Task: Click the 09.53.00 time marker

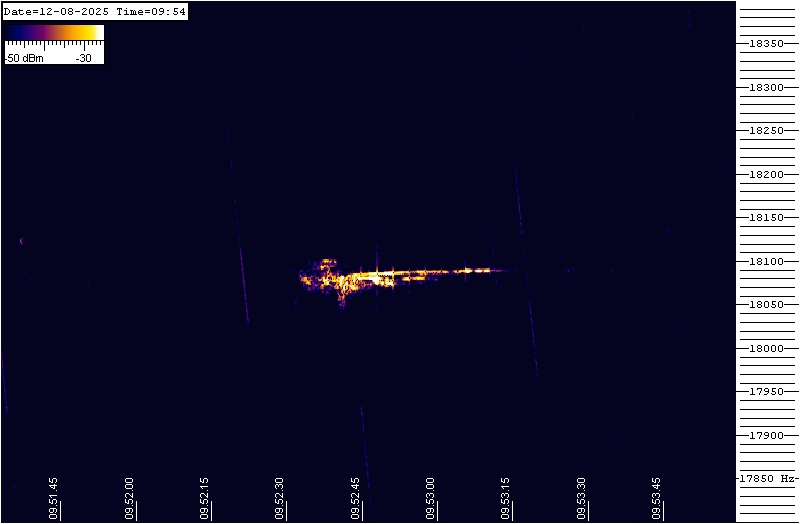Action: point(430,498)
